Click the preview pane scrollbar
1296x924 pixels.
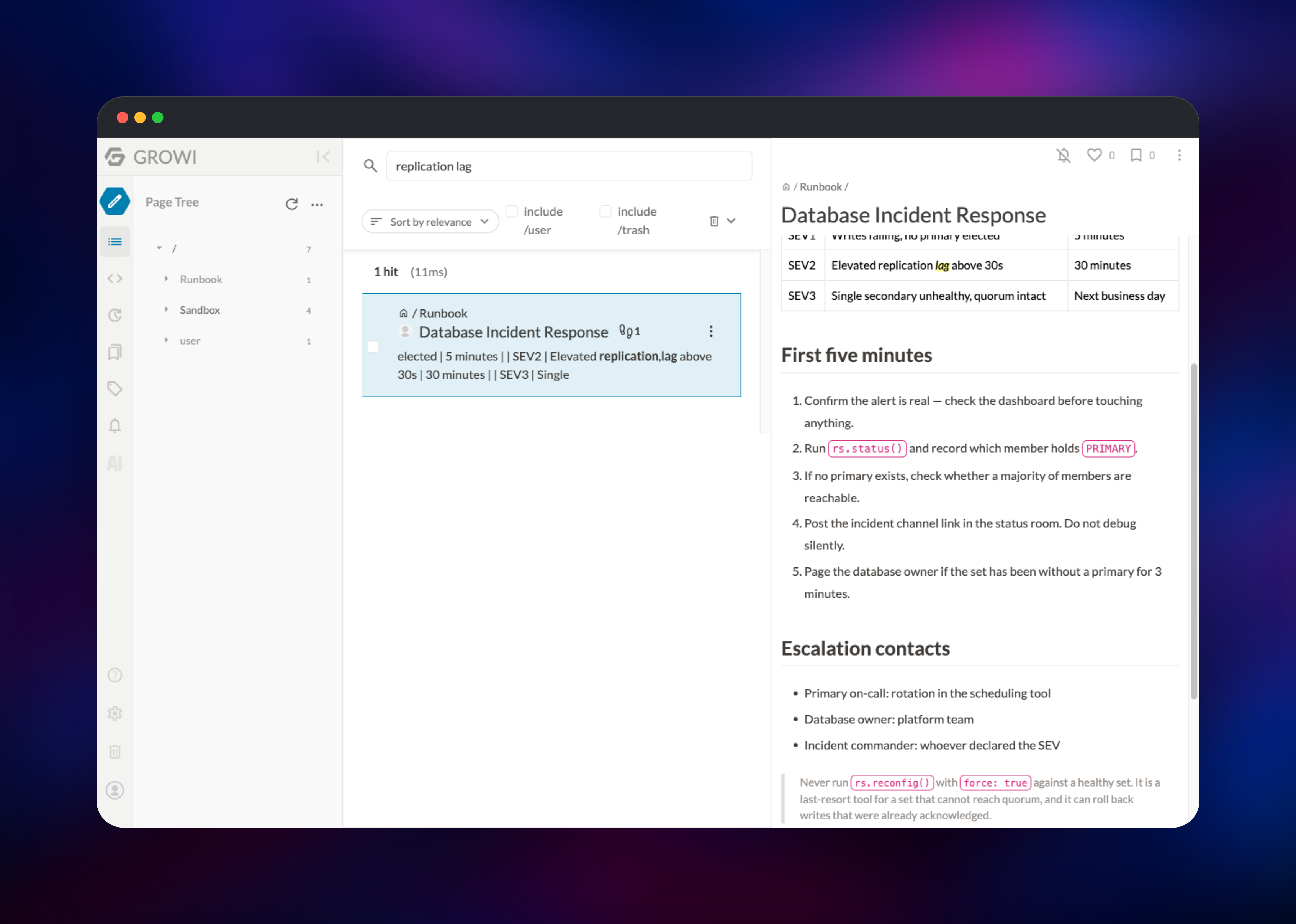coord(1194,531)
